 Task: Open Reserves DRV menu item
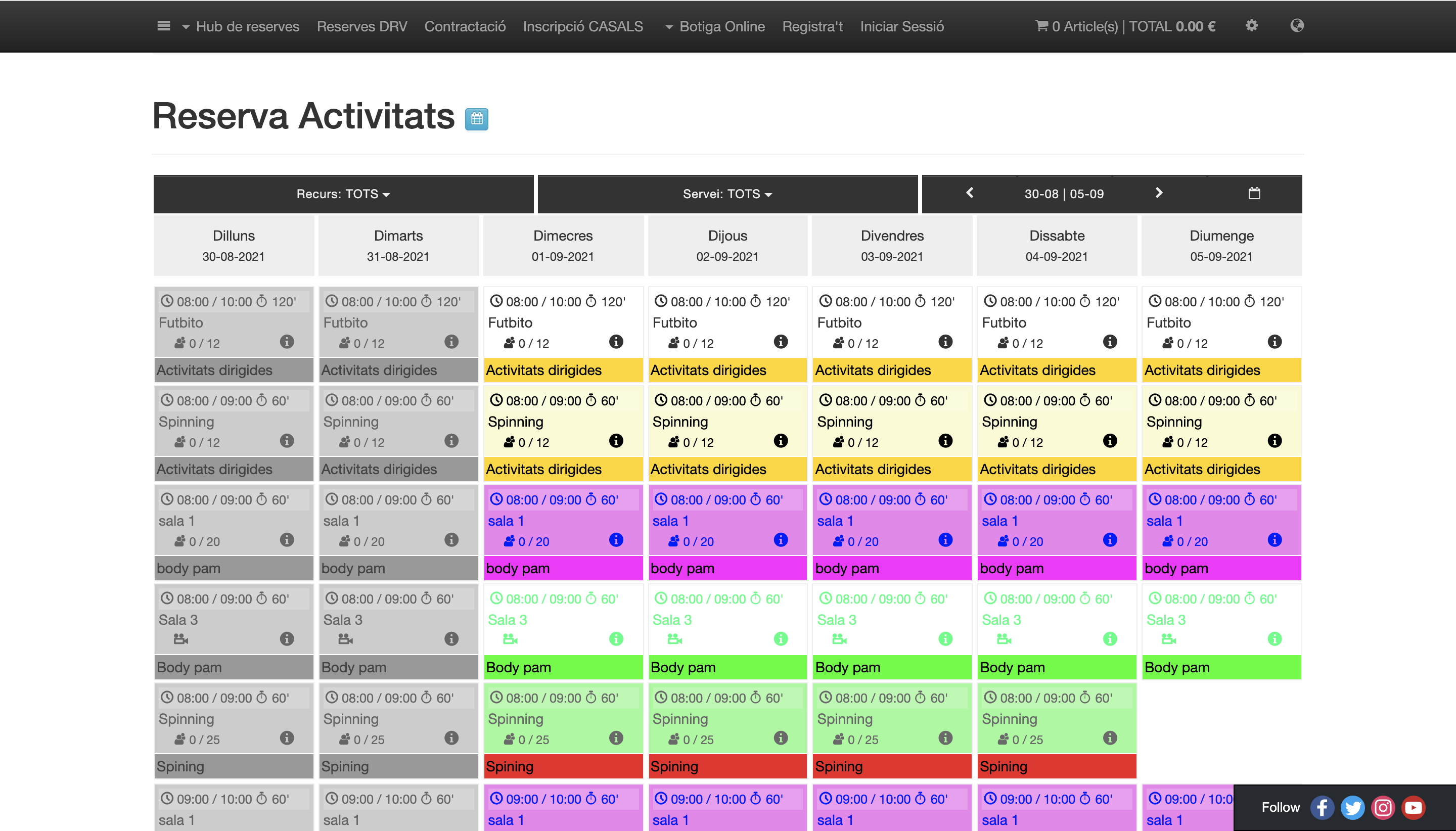361,26
